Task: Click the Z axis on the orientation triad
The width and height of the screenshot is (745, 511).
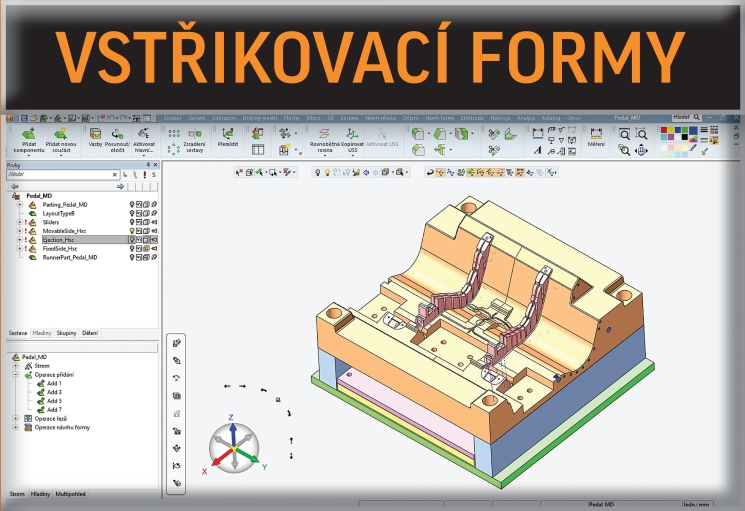Action: [232, 430]
